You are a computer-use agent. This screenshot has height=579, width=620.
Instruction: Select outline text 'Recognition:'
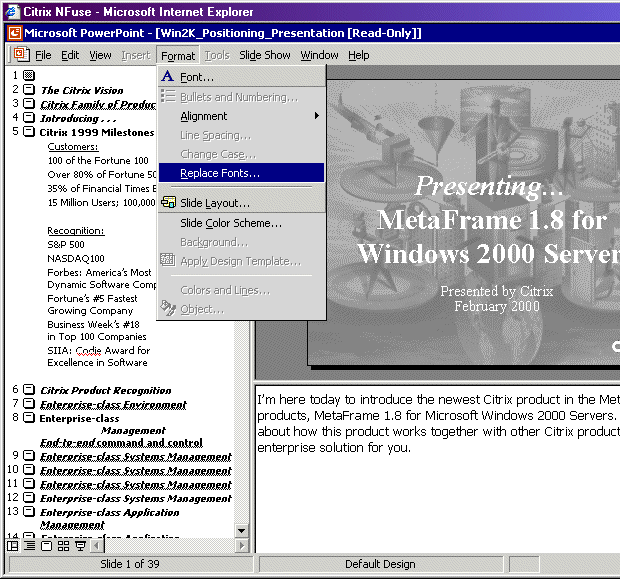(76, 230)
